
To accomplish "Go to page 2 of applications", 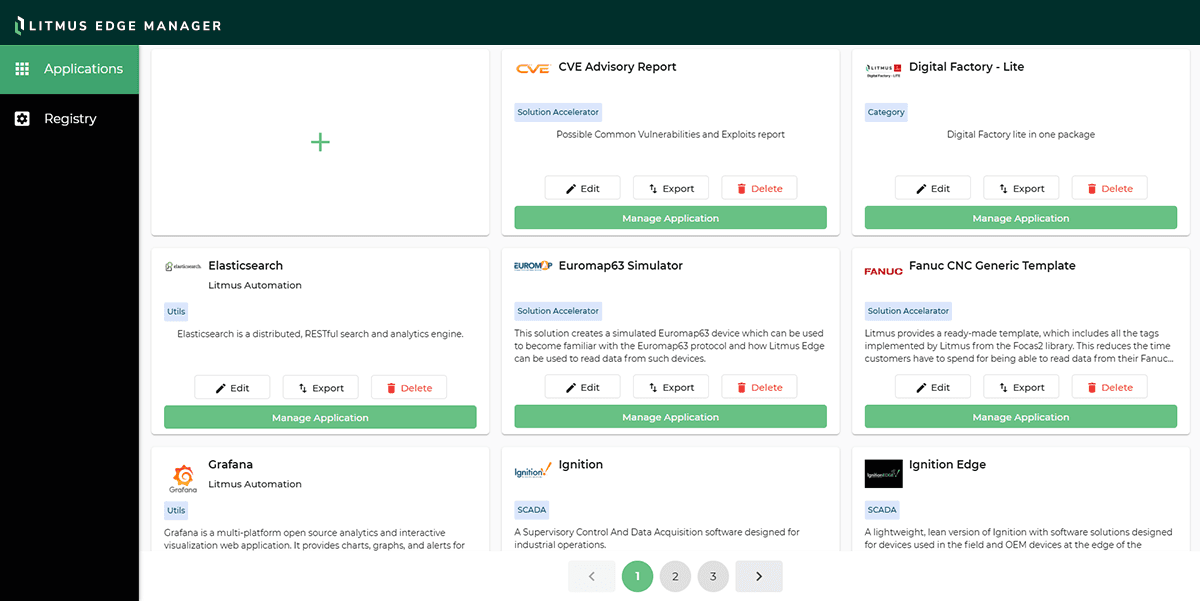I will [x=675, y=576].
